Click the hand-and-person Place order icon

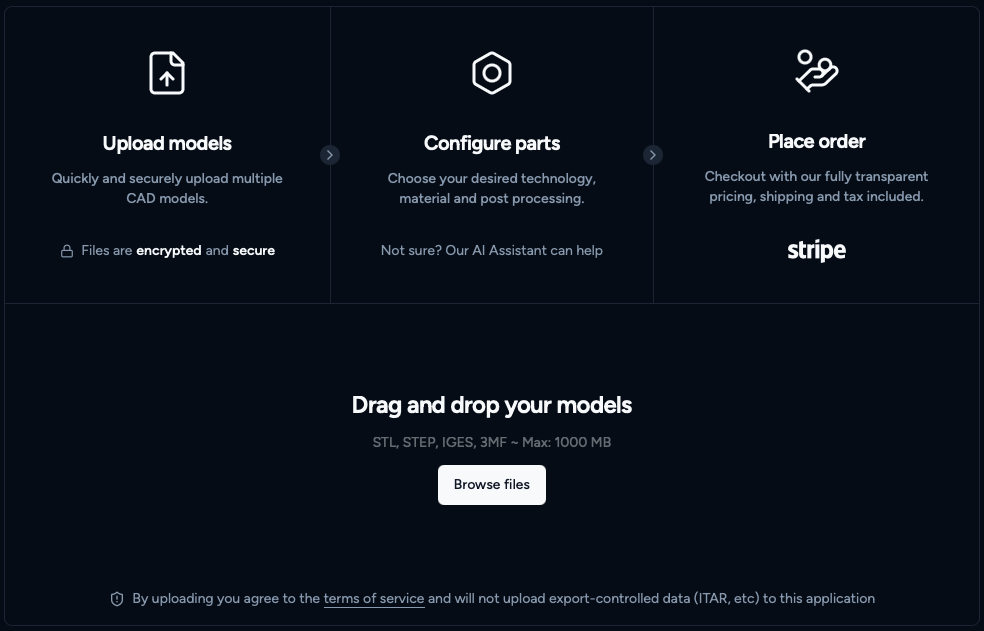pos(817,71)
